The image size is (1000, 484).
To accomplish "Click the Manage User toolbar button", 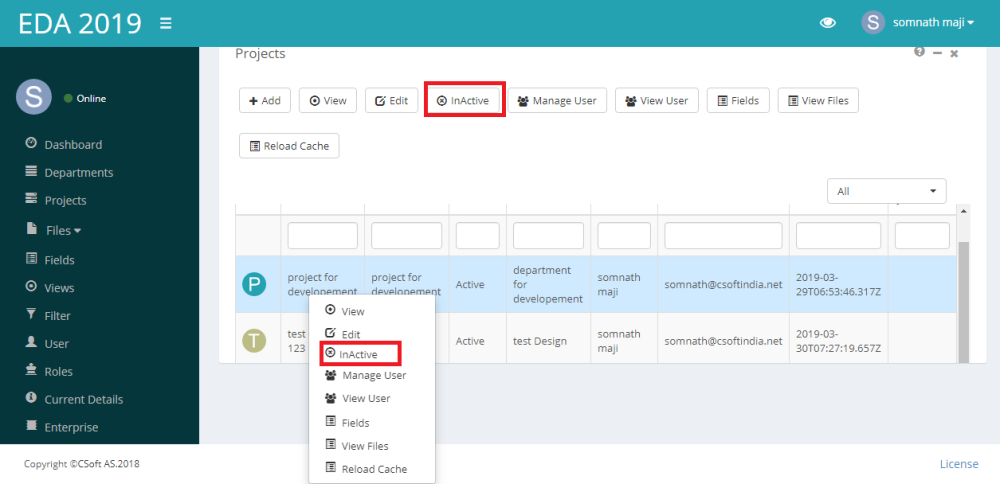I will point(557,101).
